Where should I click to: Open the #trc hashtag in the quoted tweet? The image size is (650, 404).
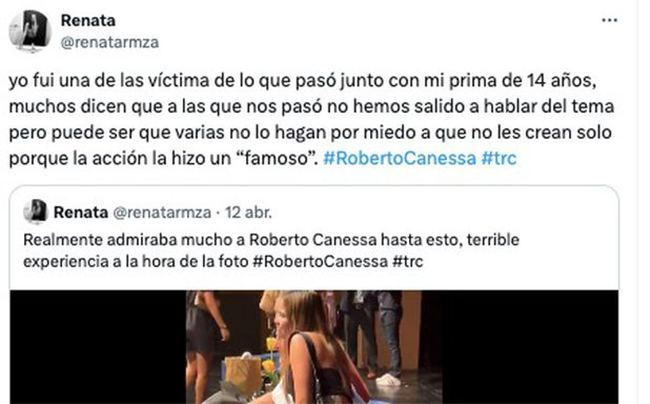click(407, 261)
